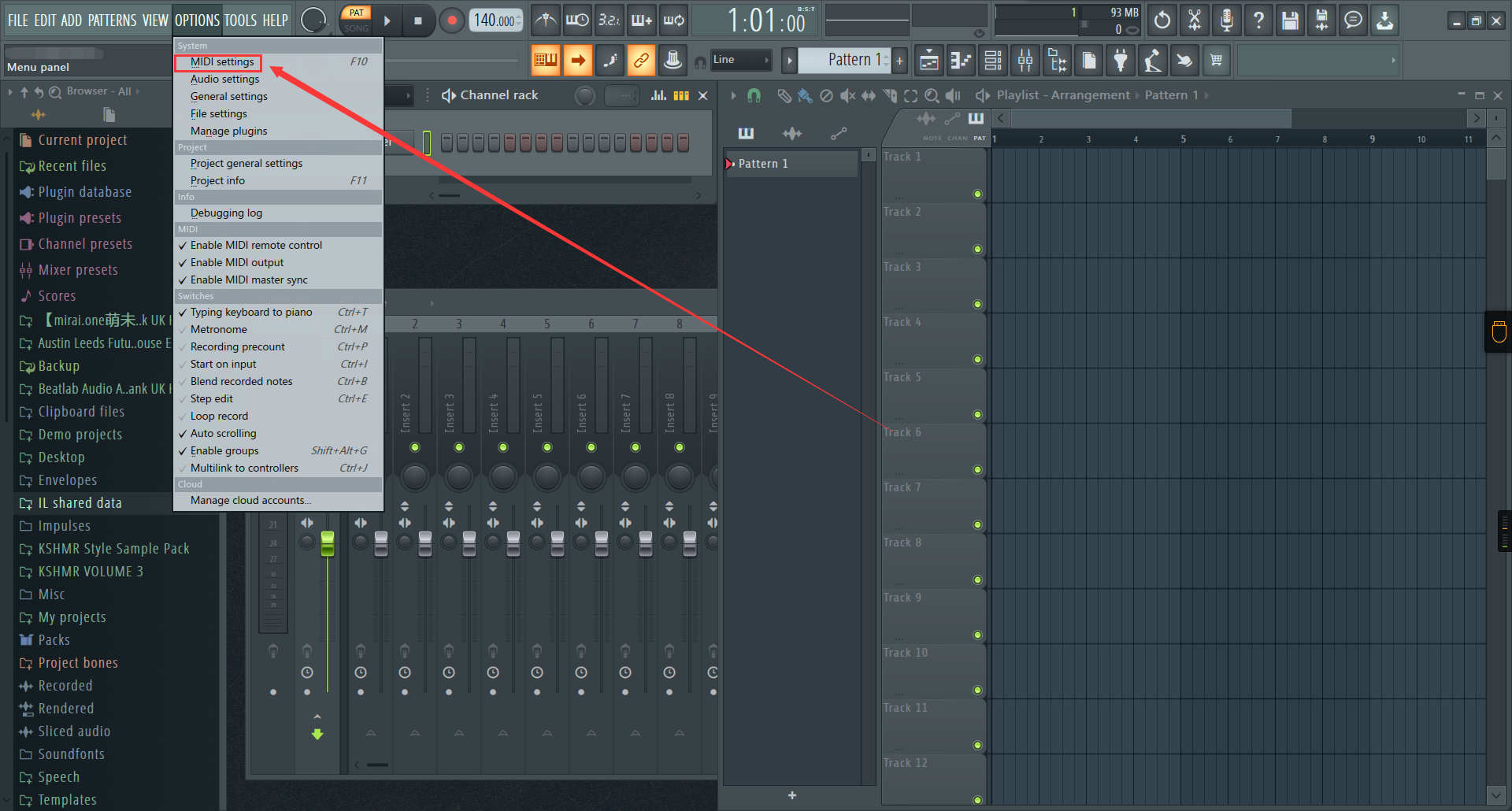Open snap mode Line dropdown
Image resolution: width=1512 pixels, height=811 pixels.
pyautogui.click(x=741, y=60)
